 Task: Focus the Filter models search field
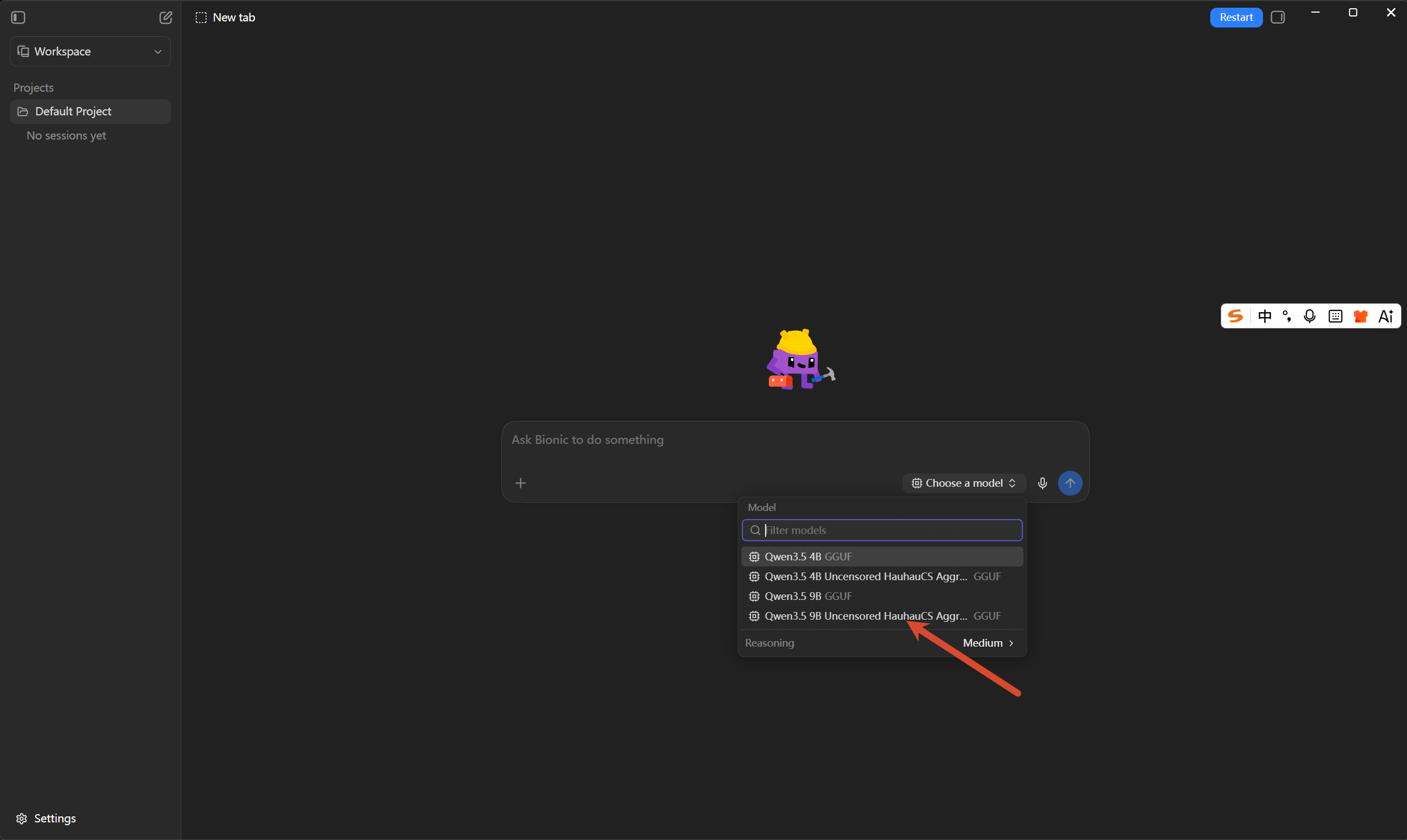(x=882, y=530)
